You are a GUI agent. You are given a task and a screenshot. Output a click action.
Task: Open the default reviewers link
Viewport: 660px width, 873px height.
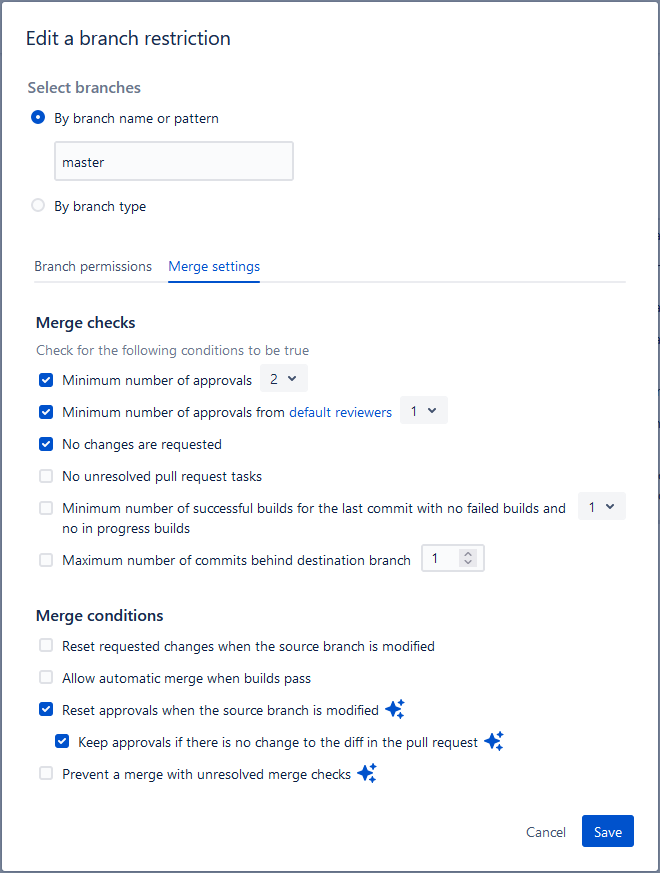pos(340,412)
